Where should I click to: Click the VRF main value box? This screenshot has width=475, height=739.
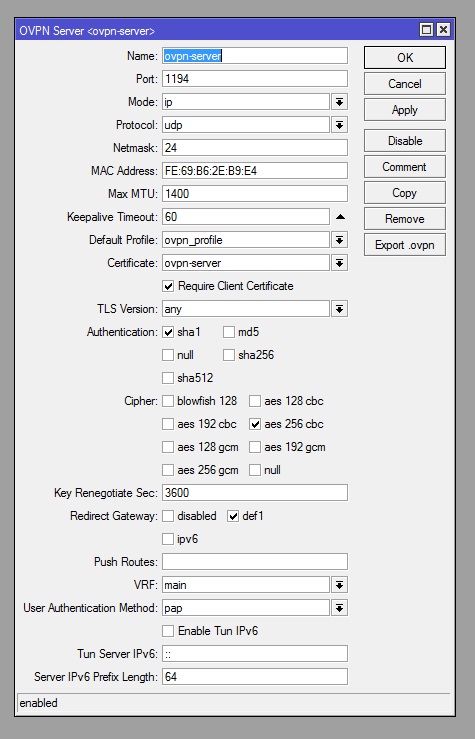point(246,585)
